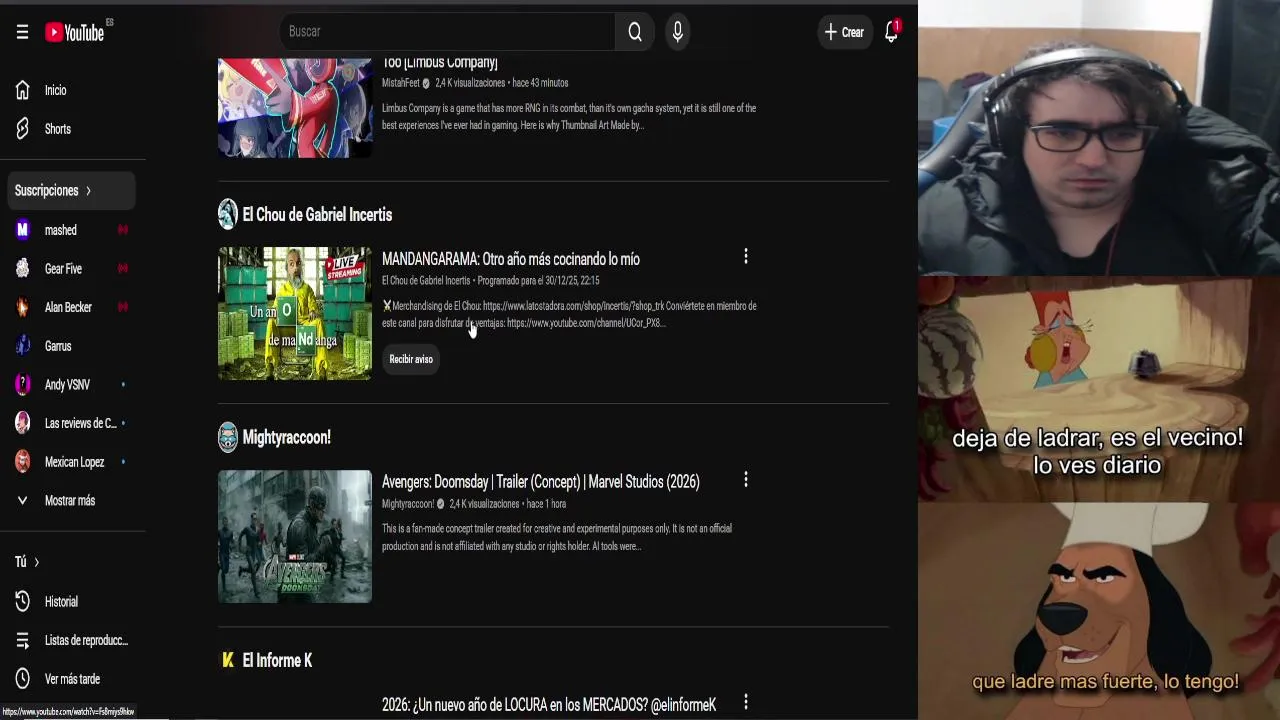Image resolution: width=1280 pixels, height=720 pixels.
Task: Open Avengers: Doomsday trailer thumbnail
Action: [x=295, y=536]
